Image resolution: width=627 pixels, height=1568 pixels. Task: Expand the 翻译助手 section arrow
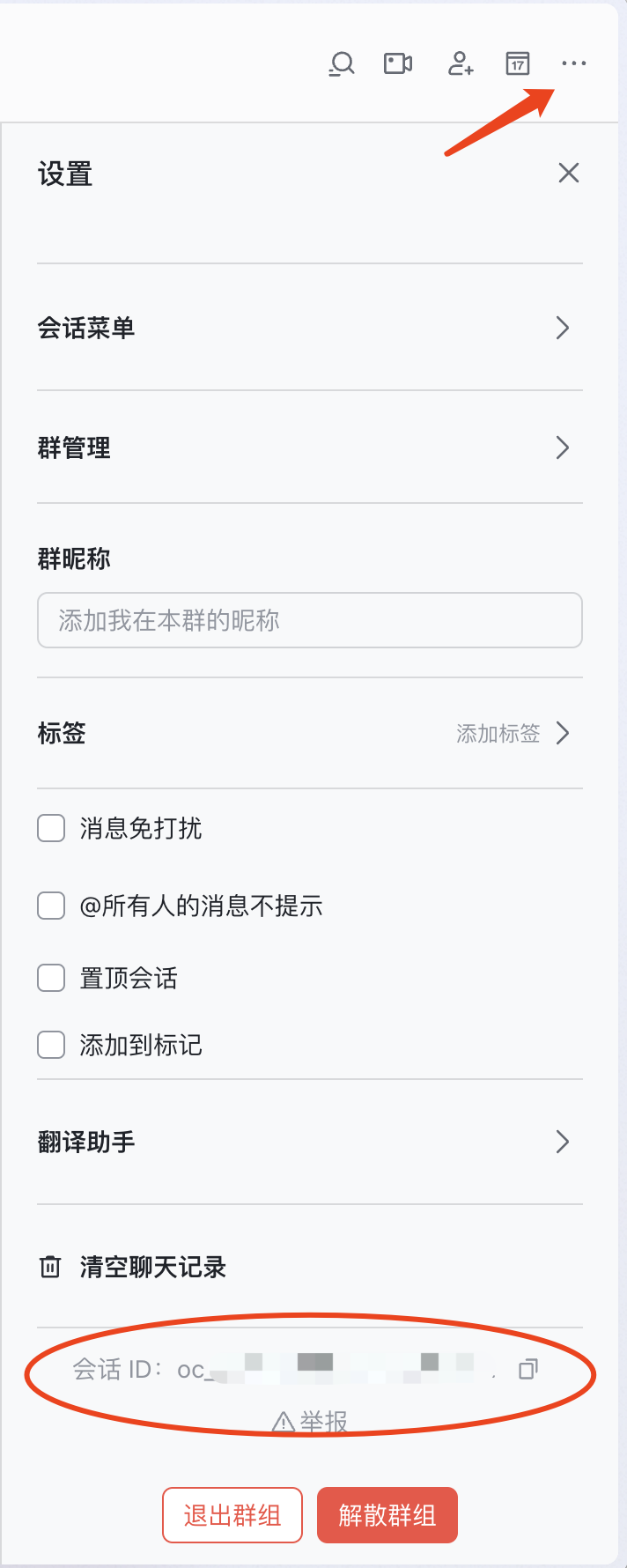[x=563, y=1142]
